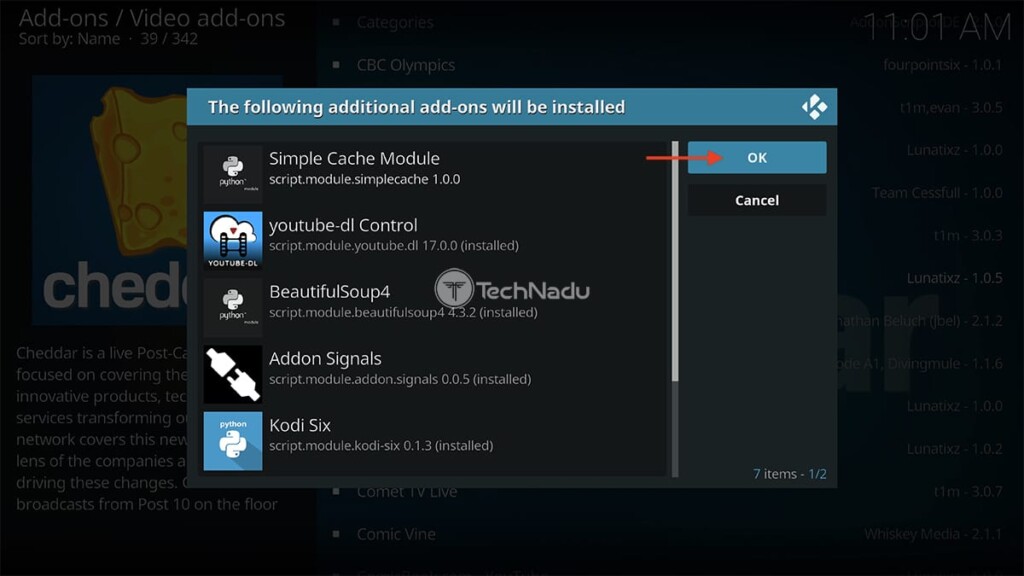This screenshot has height=576, width=1024.
Task: Click script.module.simplecache 1.0.0 text
Action: pos(364,179)
